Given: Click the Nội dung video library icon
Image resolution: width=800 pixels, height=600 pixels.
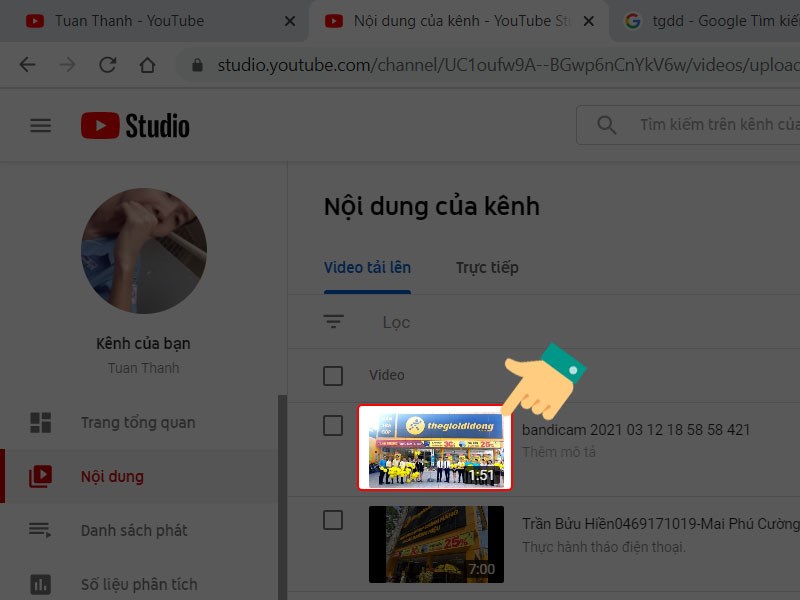Looking at the screenshot, I should coord(40,477).
